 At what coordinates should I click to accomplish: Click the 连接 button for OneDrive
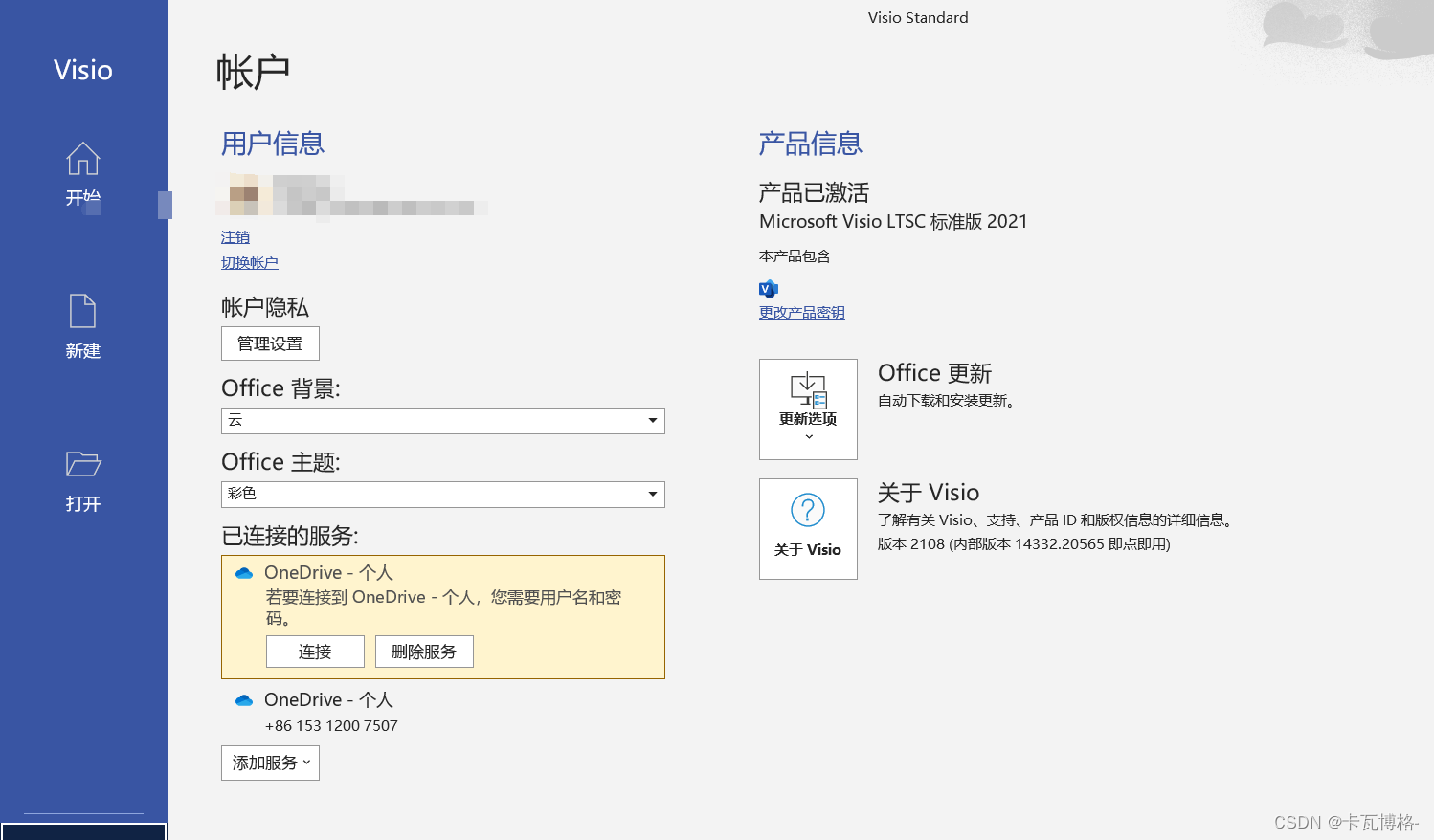315,652
